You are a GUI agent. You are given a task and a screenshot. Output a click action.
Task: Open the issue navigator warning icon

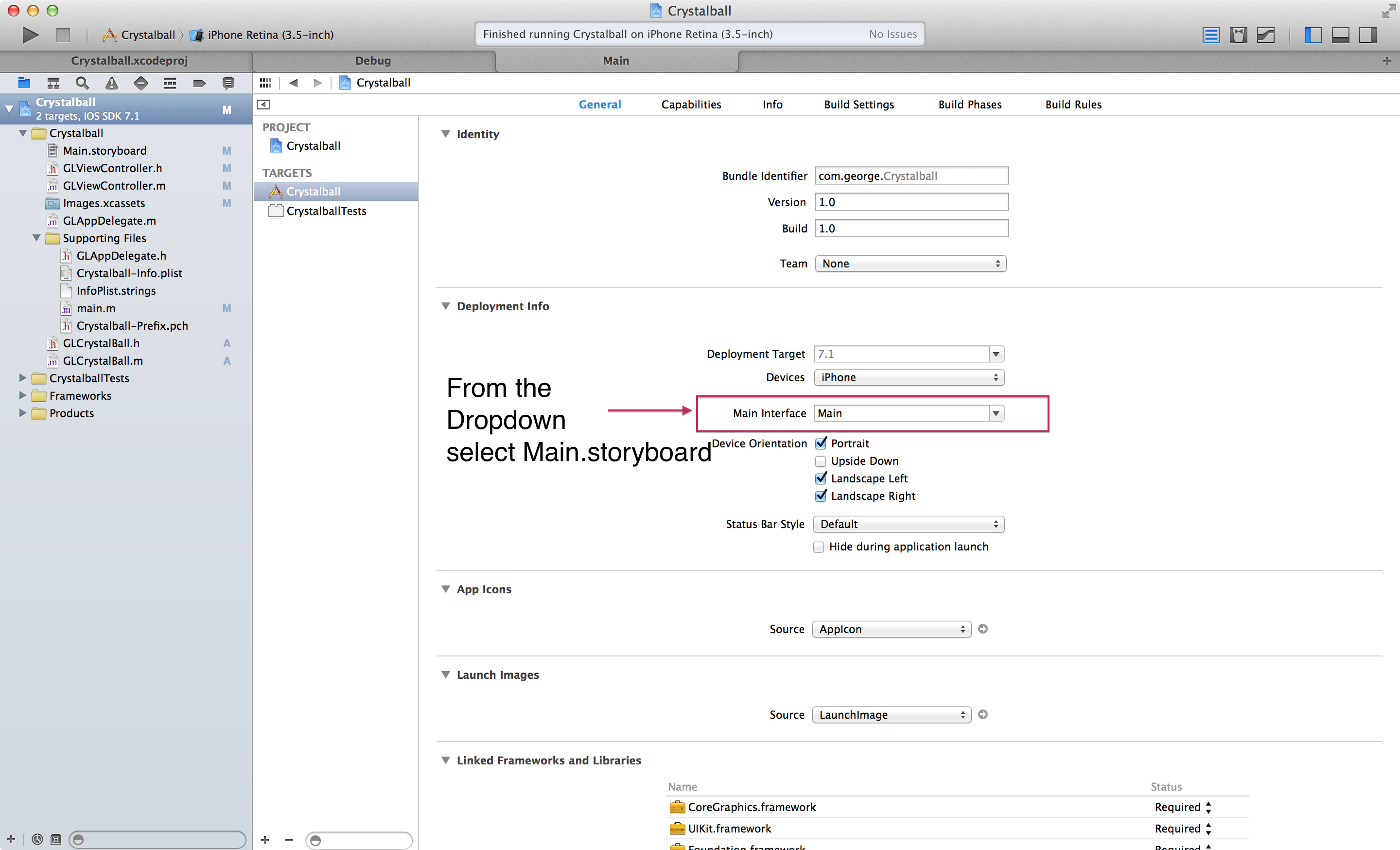pyautogui.click(x=111, y=84)
